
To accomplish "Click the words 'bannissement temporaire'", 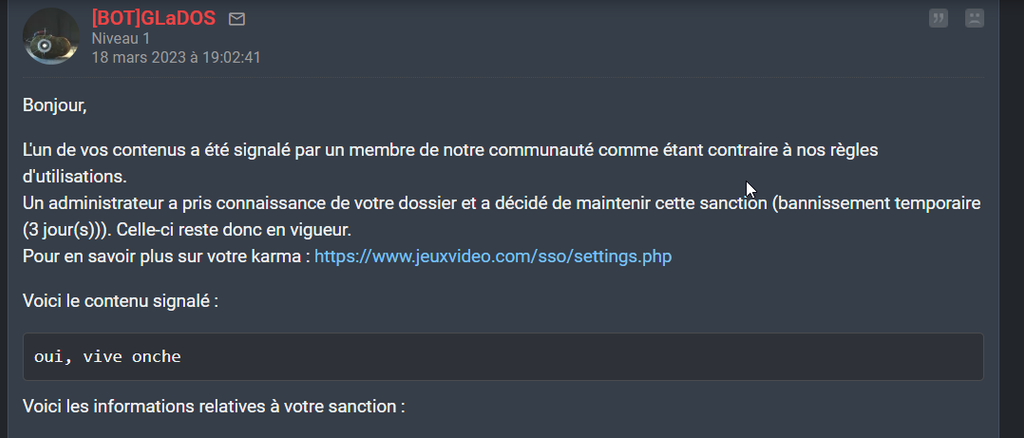I will [x=880, y=204].
